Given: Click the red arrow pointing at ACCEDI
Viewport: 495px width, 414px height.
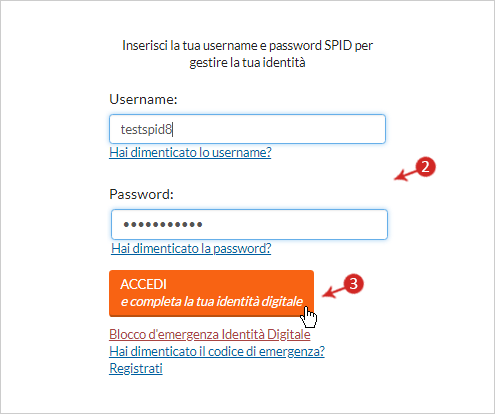Looking at the screenshot, I should [x=333, y=292].
